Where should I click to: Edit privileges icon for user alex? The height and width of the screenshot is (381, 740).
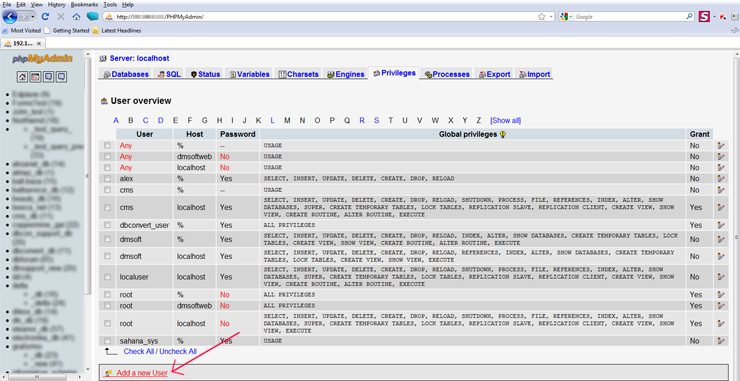pyautogui.click(x=720, y=178)
